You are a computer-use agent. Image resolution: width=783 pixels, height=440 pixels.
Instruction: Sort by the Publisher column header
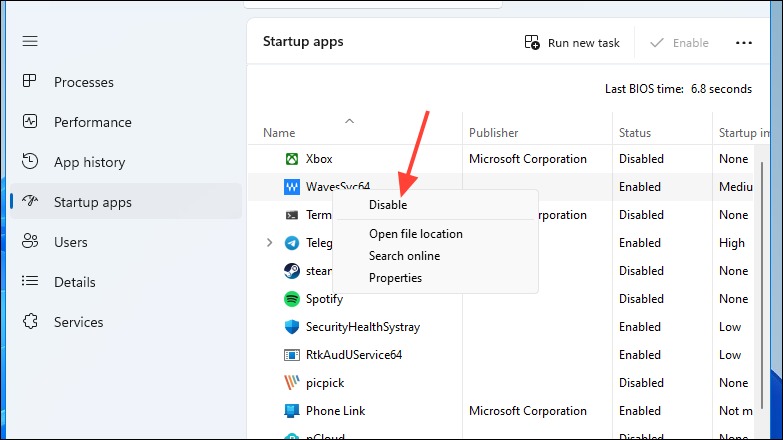click(493, 133)
